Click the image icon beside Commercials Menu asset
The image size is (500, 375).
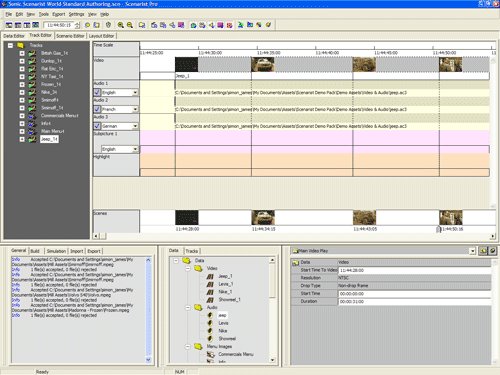pos(210,354)
